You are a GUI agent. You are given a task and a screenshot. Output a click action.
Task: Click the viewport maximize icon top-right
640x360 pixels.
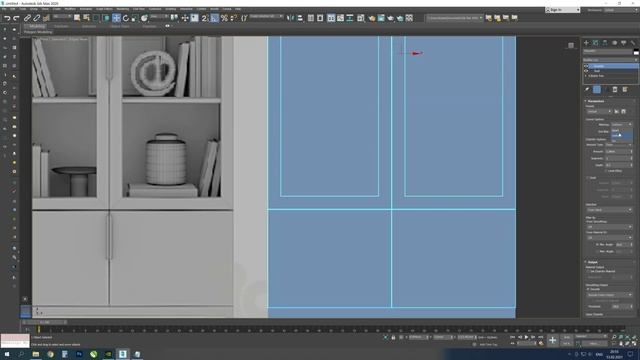571,45
